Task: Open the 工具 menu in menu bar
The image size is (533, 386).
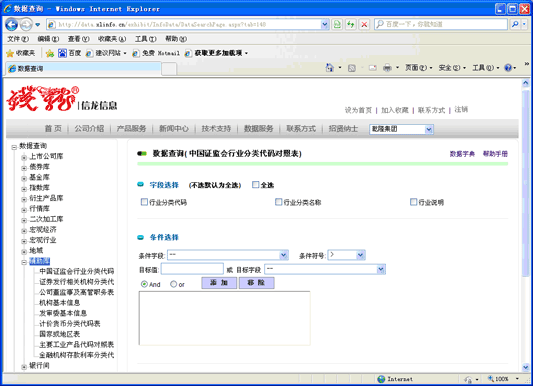Action: pos(146,39)
